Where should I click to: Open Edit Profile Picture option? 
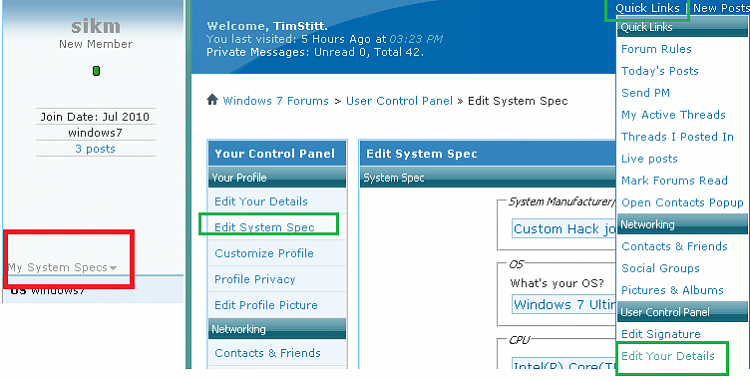pos(266,305)
